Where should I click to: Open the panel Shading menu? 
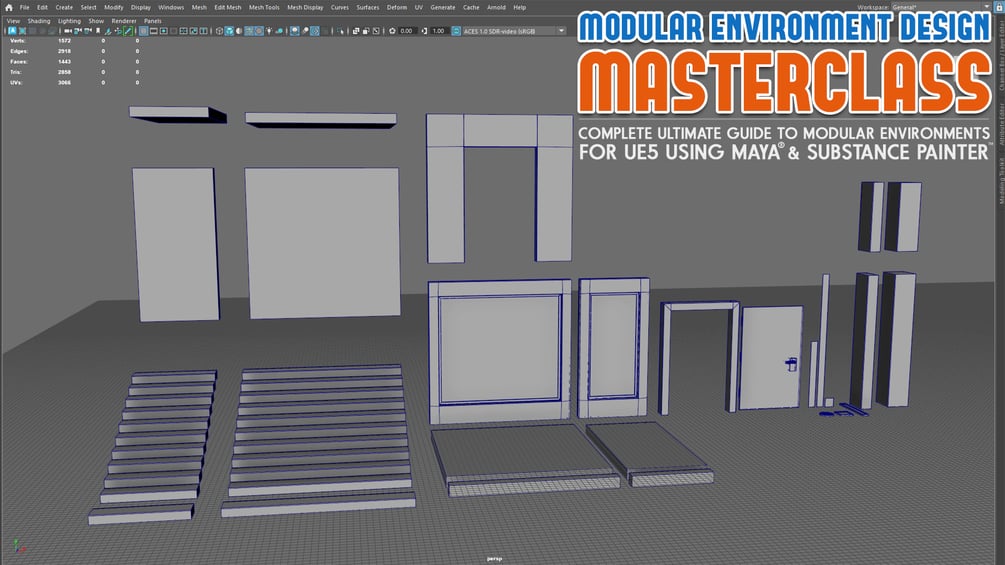[x=38, y=21]
